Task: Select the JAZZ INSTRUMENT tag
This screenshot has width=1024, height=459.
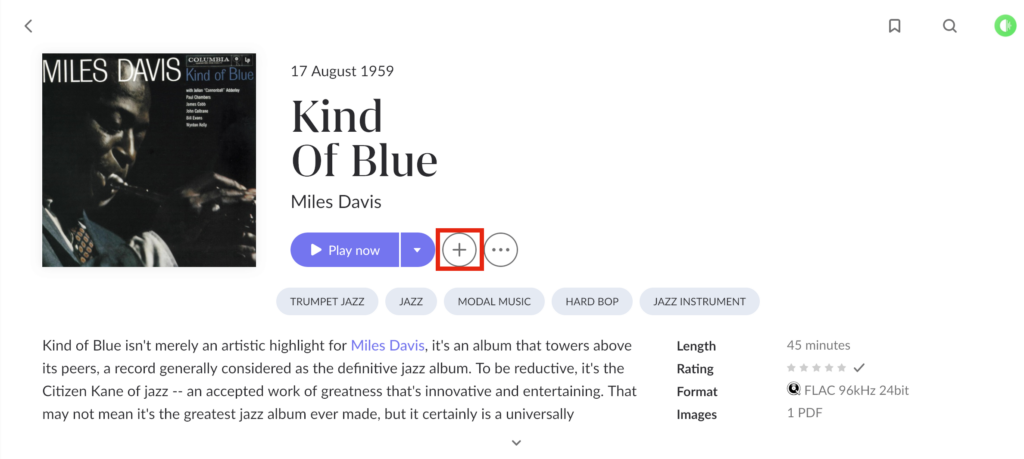Action: [699, 302]
